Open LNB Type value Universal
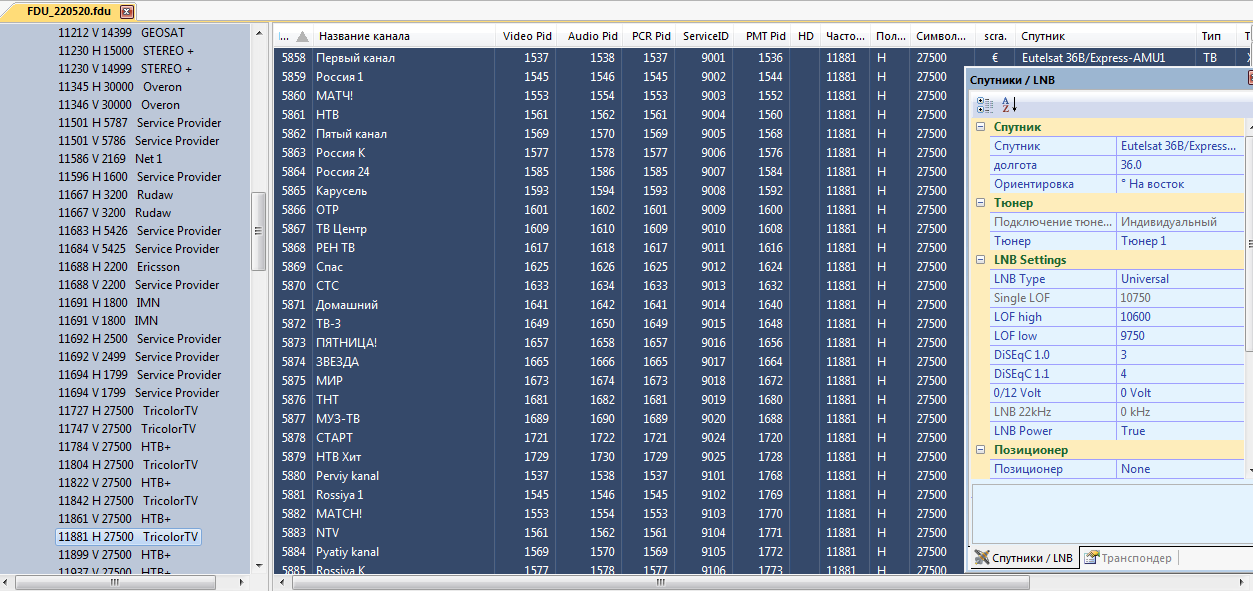This screenshot has width=1253, height=591. point(1180,279)
